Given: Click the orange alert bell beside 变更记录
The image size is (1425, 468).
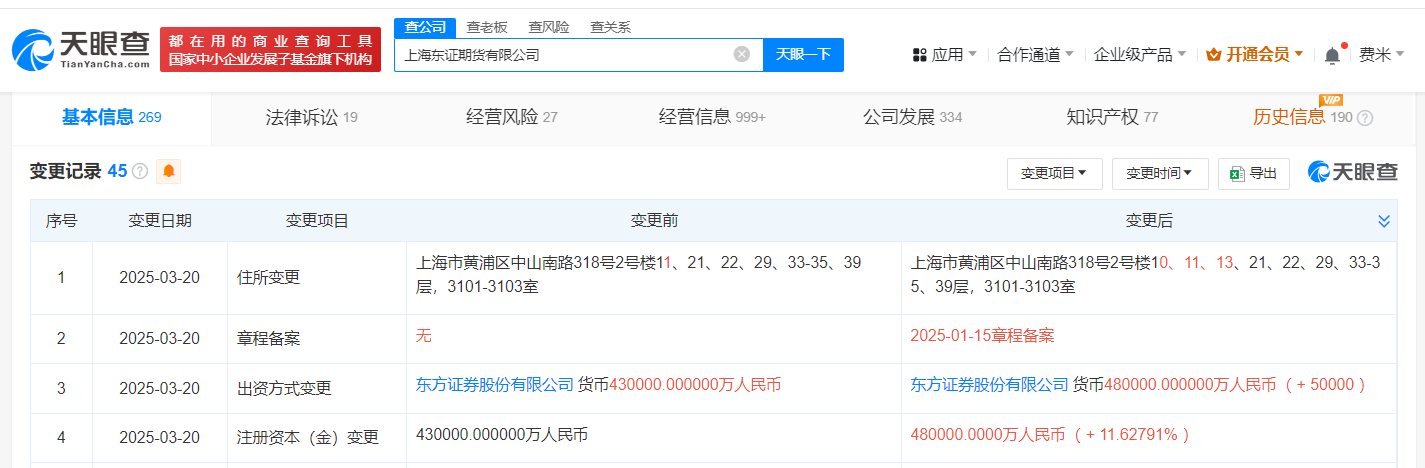Looking at the screenshot, I should [x=169, y=171].
